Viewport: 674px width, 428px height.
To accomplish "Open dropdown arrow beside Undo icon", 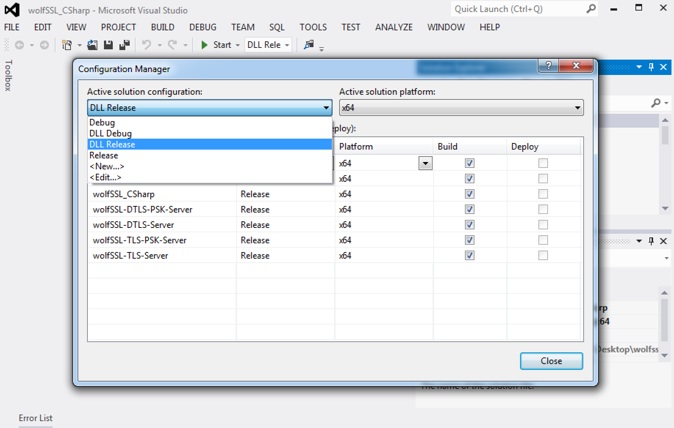I will (159, 45).
